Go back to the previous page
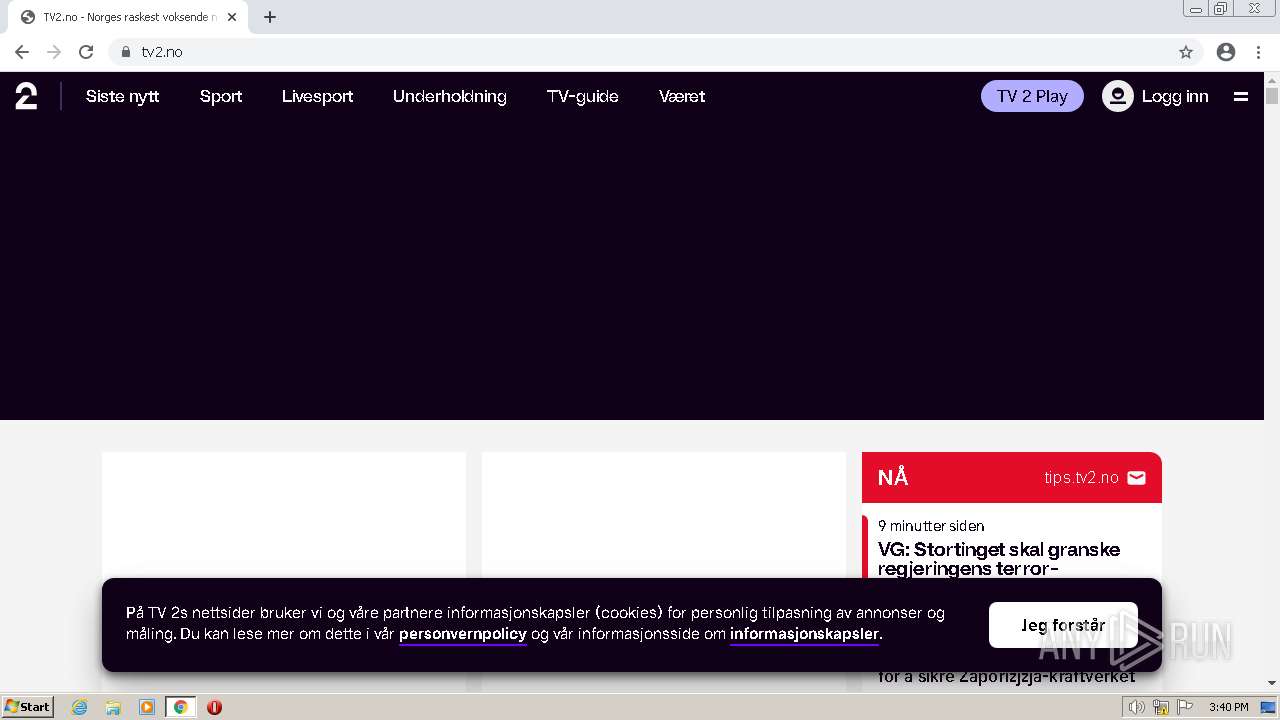This screenshot has height=720, width=1280. click(x=22, y=52)
